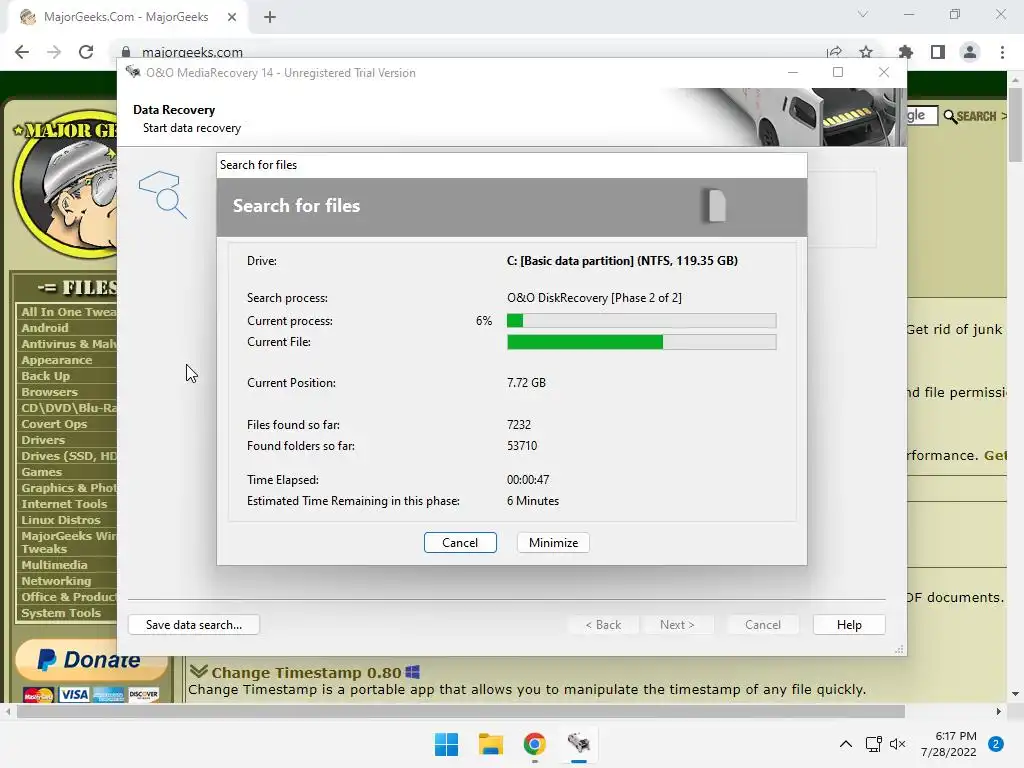Click the '53710' folders found value

coord(522,446)
